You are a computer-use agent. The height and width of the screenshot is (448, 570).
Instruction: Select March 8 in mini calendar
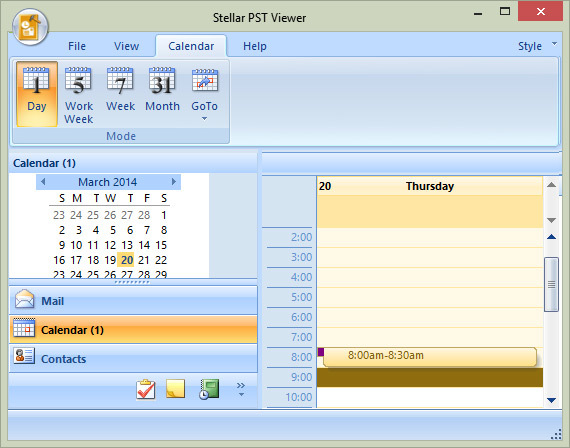click(164, 230)
